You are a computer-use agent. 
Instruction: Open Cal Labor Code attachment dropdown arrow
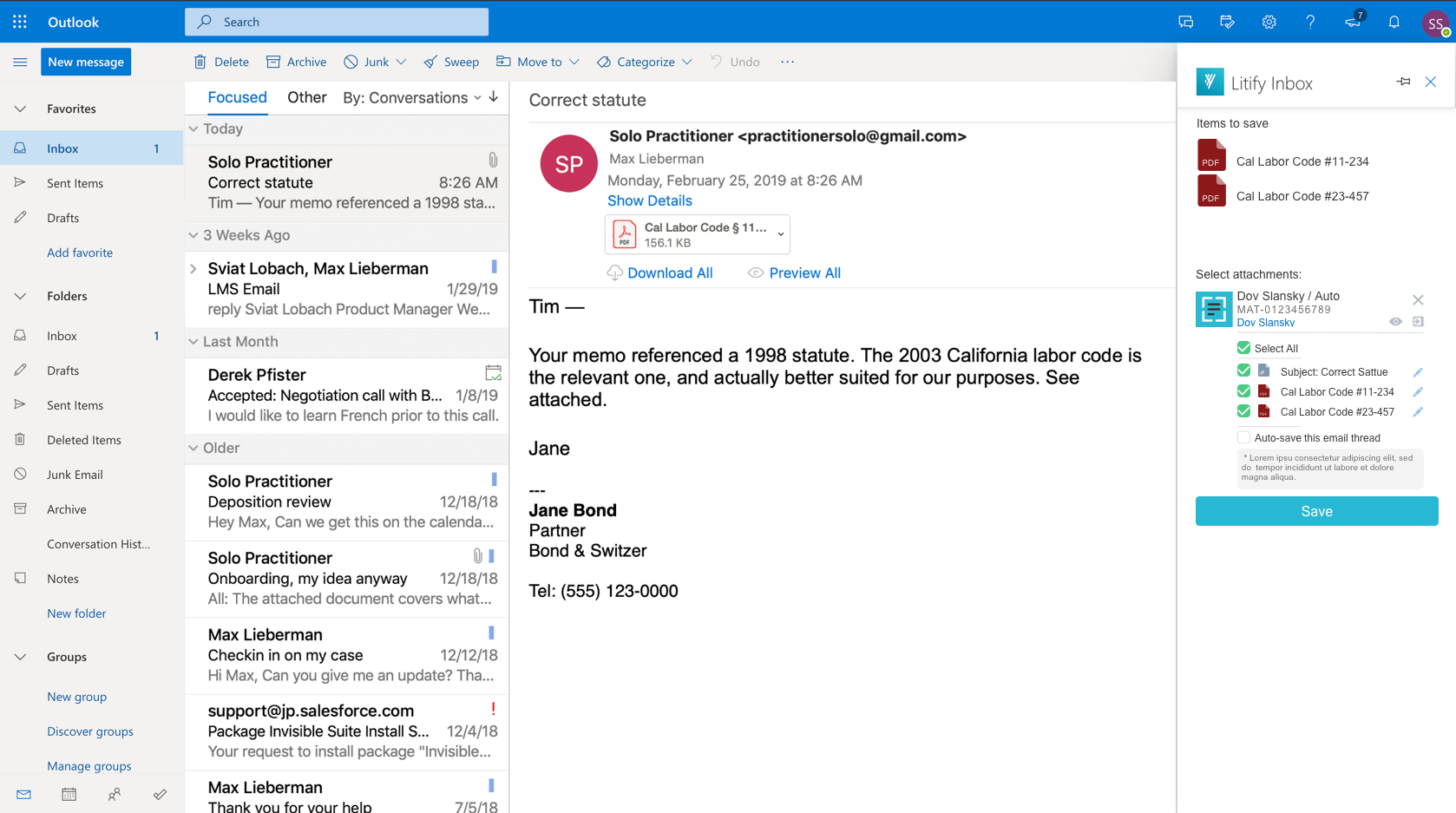(781, 234)
